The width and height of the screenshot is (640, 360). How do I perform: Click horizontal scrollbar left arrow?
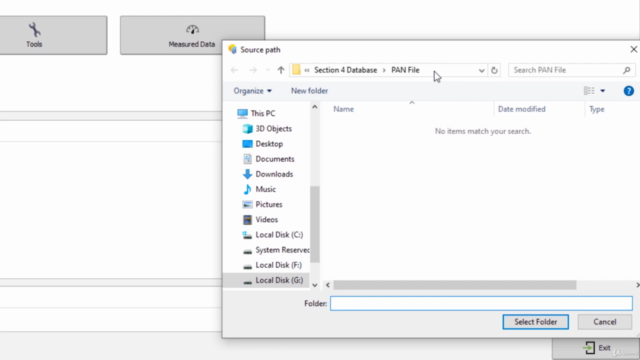point(328,285)
